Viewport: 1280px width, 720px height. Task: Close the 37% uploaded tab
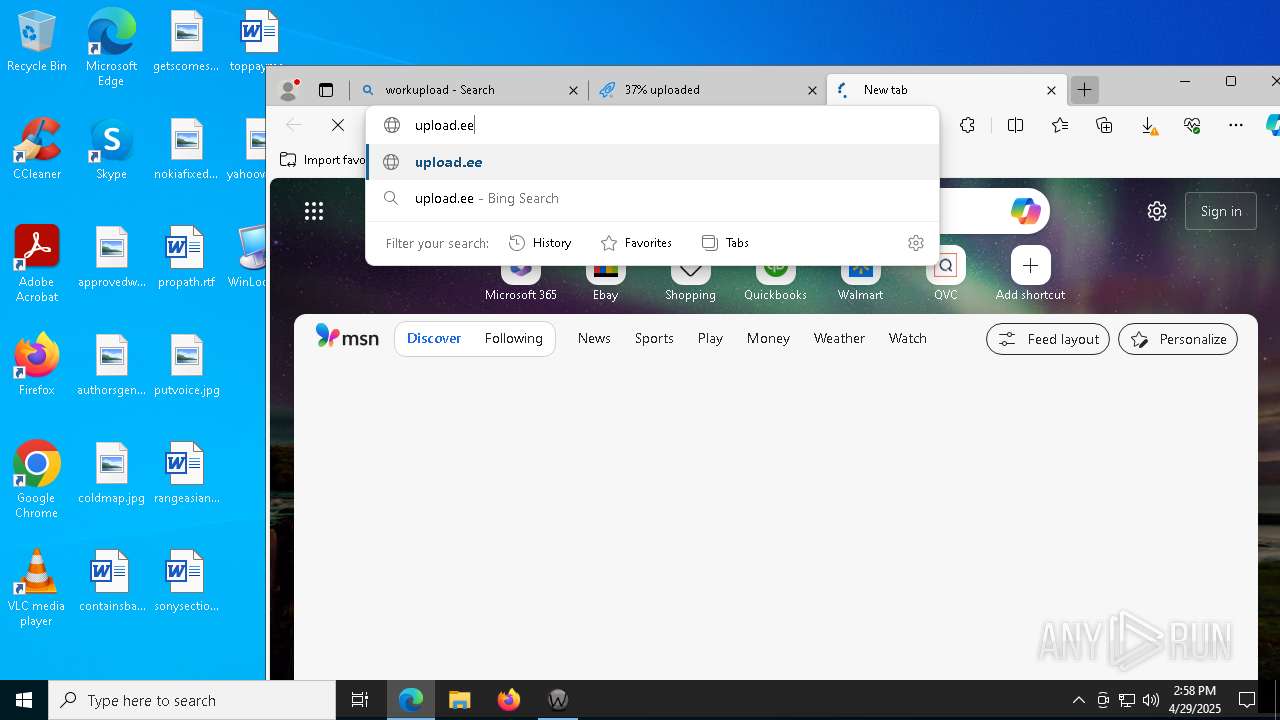812,90
